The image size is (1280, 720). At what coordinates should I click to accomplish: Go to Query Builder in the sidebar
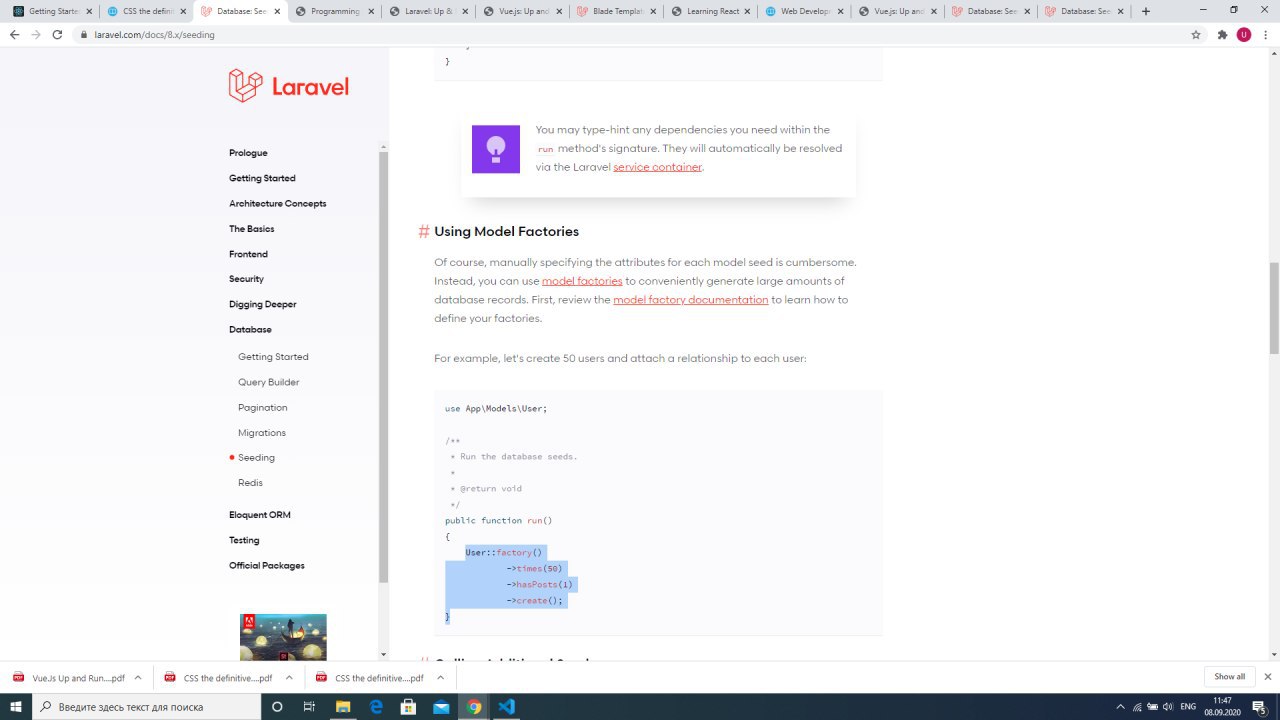click(268, 382)
